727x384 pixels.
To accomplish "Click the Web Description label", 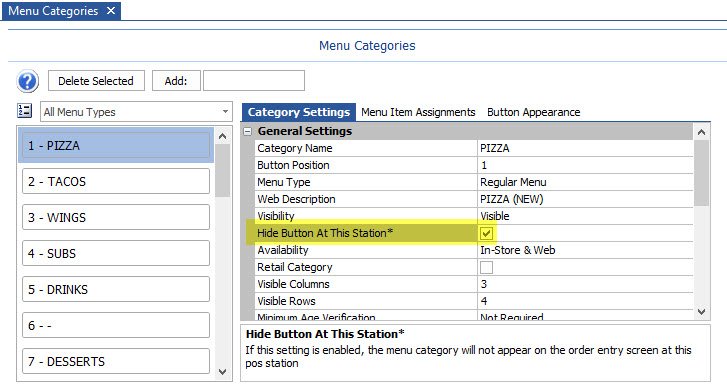I will [x=296, y=199].
